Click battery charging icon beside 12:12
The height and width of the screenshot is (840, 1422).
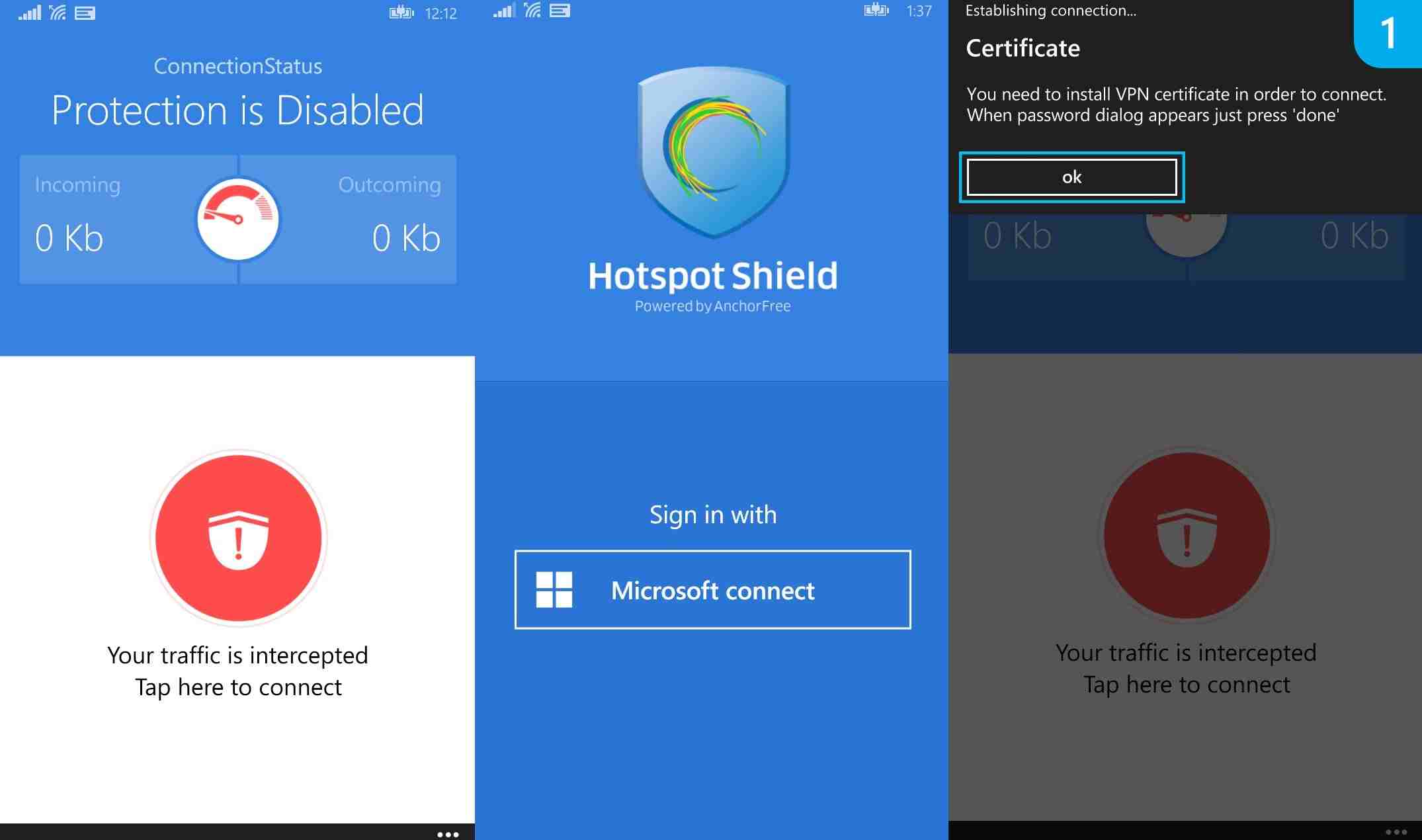(x=401, y=13)
